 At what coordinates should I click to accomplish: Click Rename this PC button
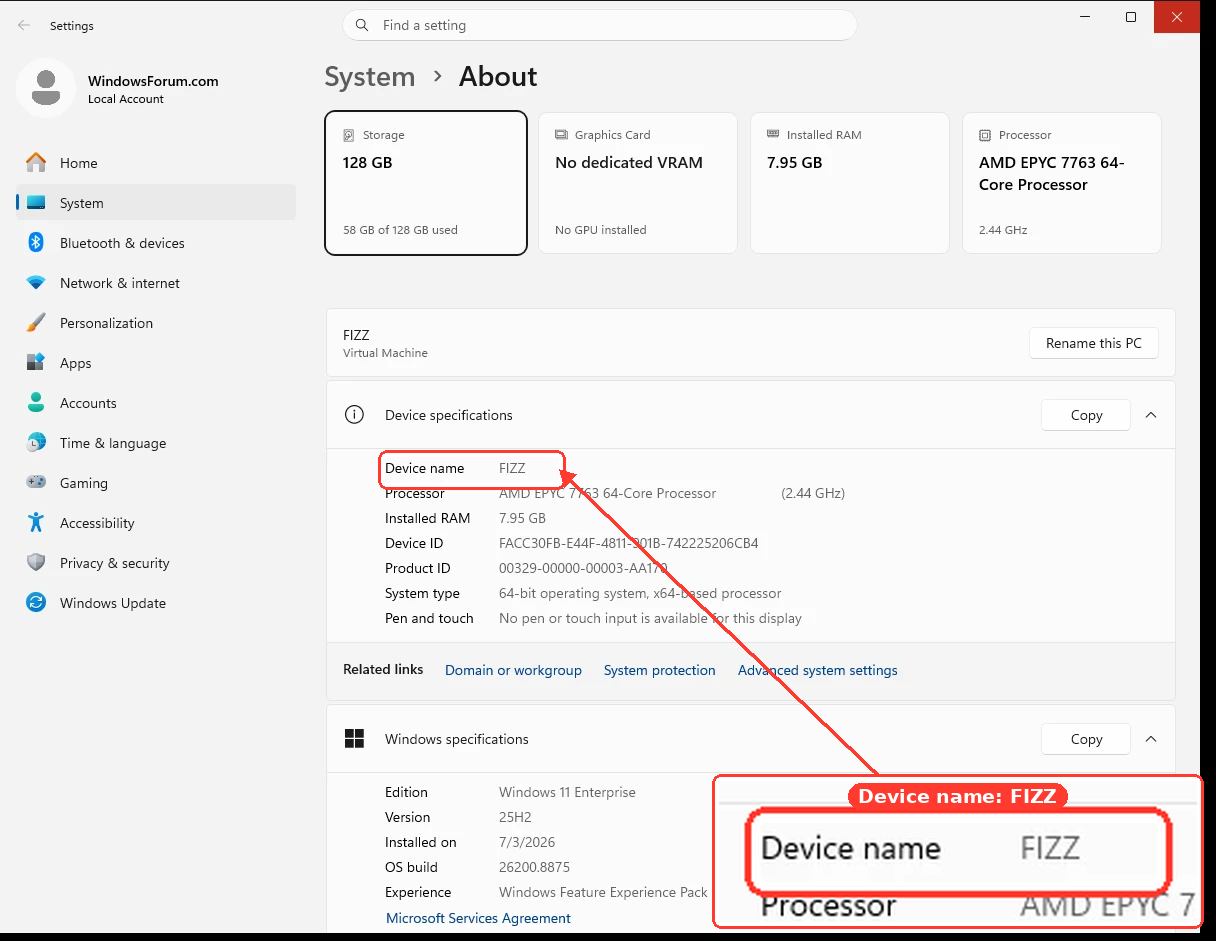[x=1093, y=343]
